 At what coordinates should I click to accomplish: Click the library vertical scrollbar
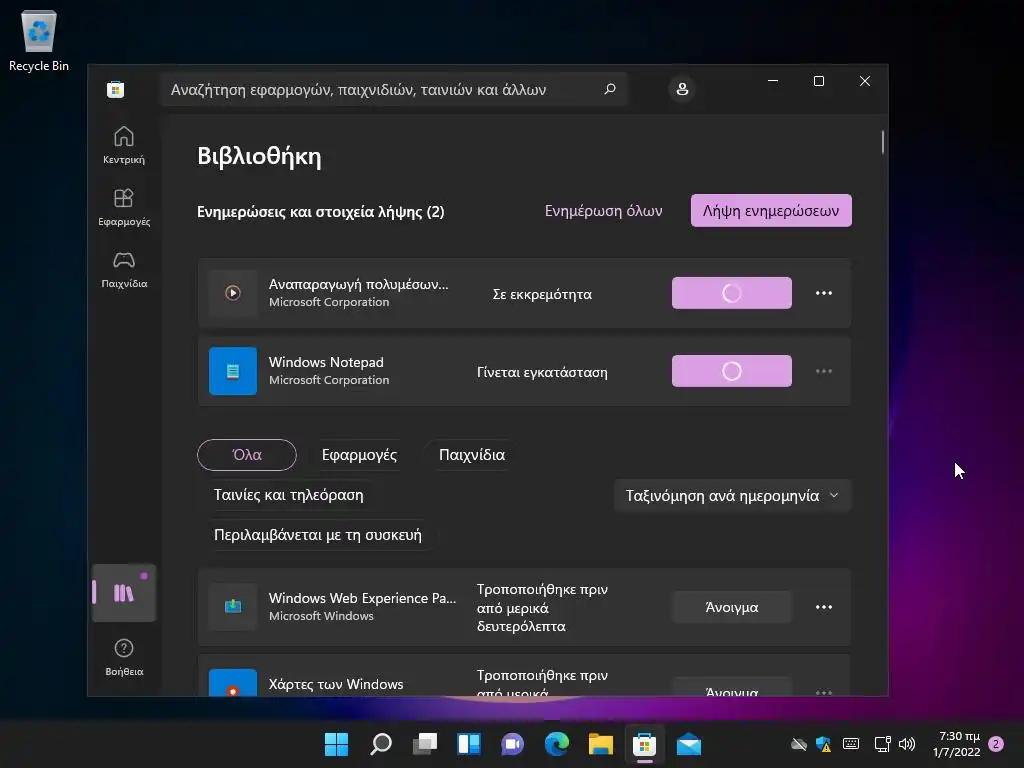tap(883, 142)
